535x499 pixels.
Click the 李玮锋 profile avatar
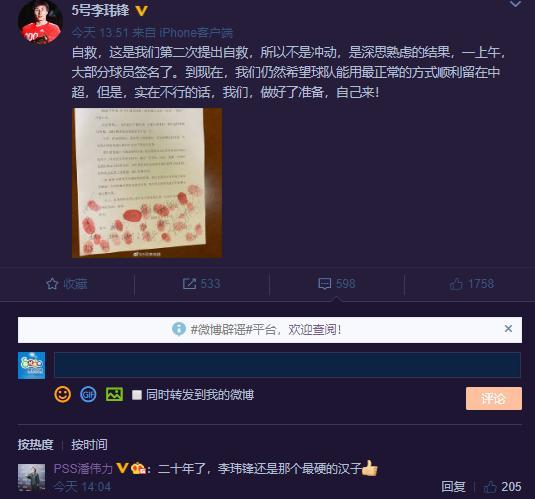tap(40, 22)
